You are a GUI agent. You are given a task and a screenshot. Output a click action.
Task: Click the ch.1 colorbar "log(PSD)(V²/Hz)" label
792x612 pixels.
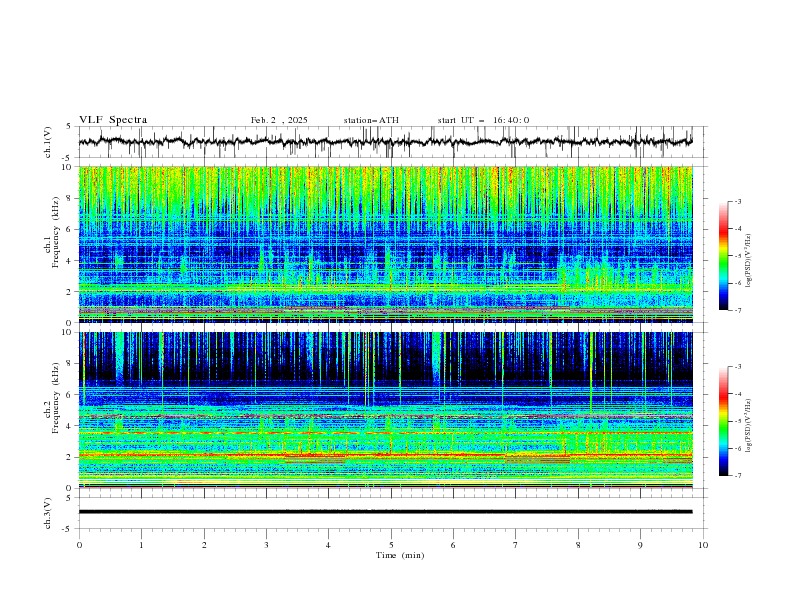pyautogui.click(x=749, y=261)
